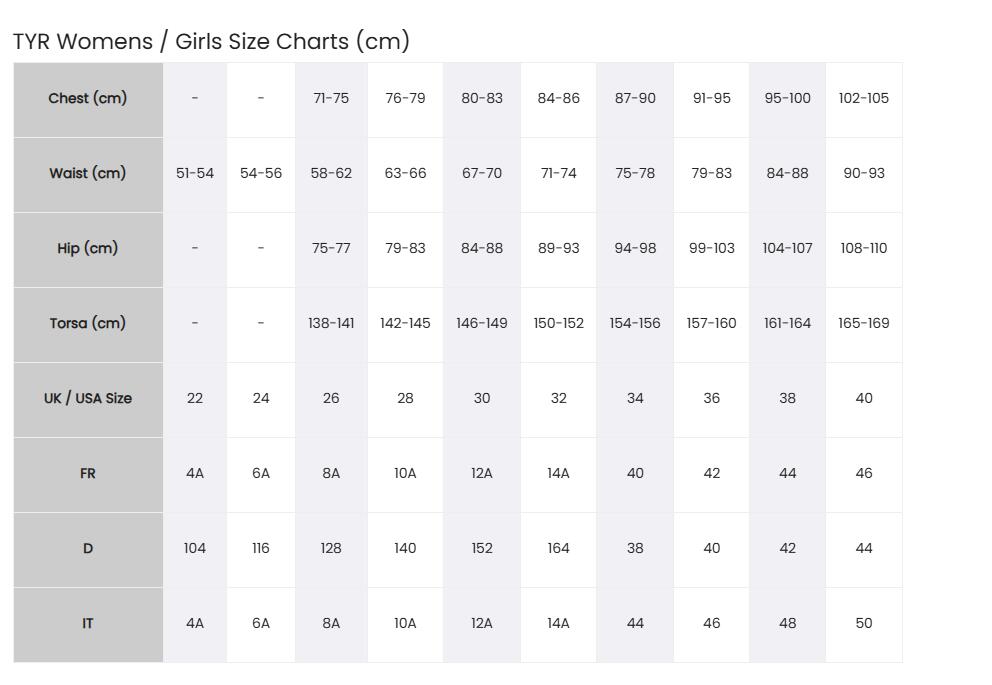The height and width of the screenshot is (685, 992).
Task: Select the Chest (cm) row header
Action: (x=88, y=99)
